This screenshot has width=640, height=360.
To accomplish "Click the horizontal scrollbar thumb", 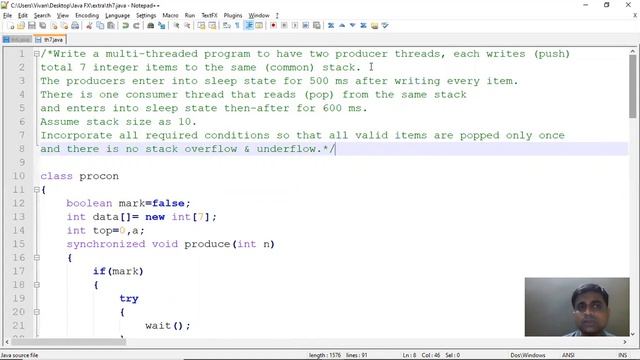I will click(x=68, y=342).
